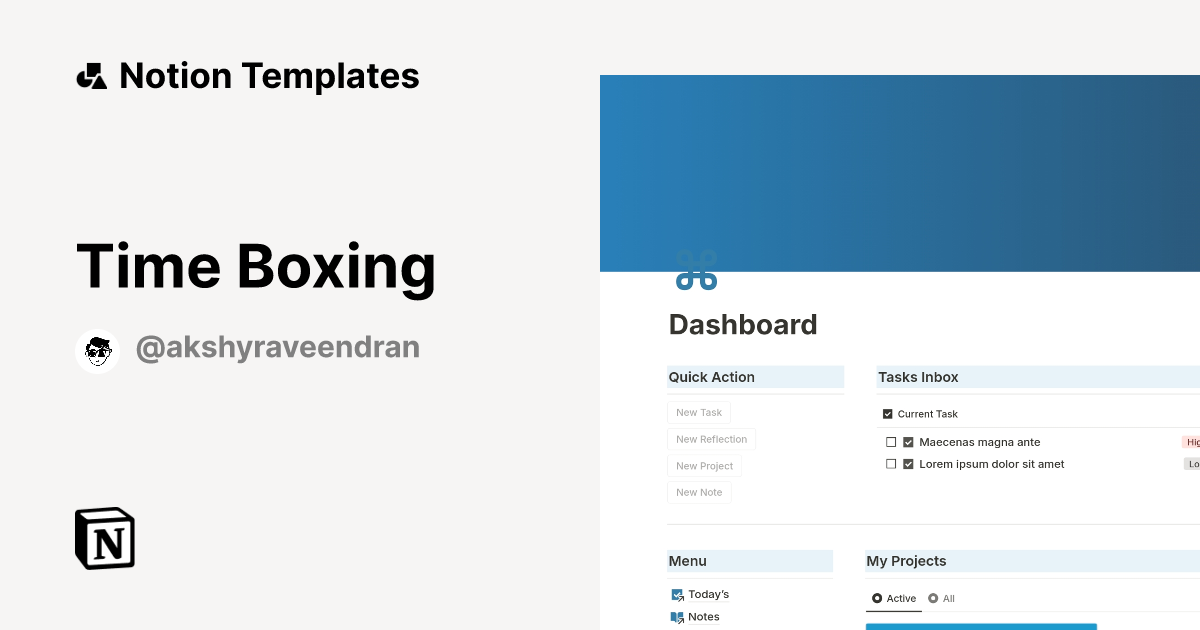The image size is (1200, 630).
Task: Click the command-symbol page icon above Dashboard
Action: [697, 270]
